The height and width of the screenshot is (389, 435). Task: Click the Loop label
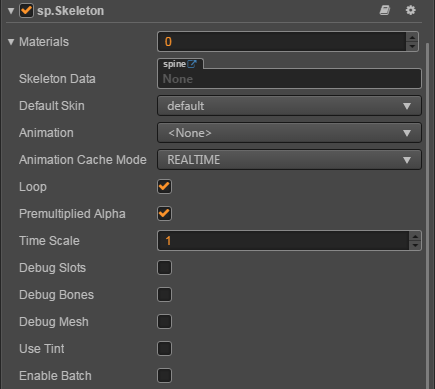(33, 187)
